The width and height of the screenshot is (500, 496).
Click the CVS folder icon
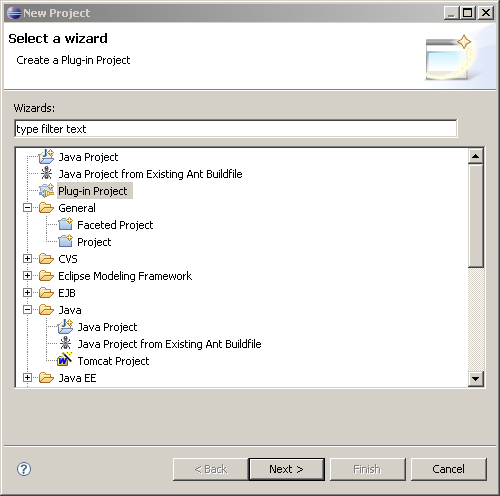tap(46, 259)
